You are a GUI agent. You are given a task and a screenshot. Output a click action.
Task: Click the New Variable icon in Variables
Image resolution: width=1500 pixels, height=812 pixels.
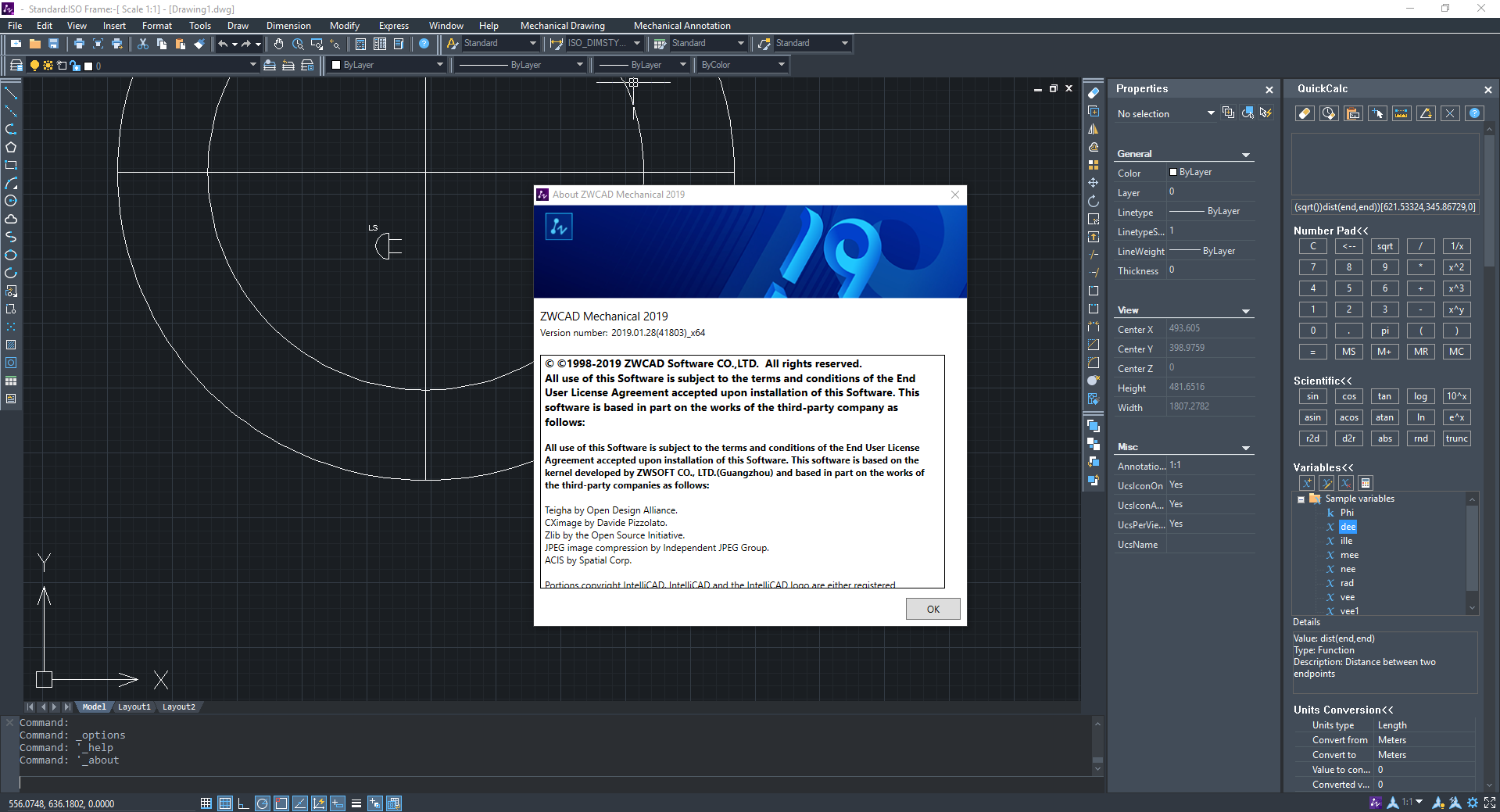(1307, 483)
